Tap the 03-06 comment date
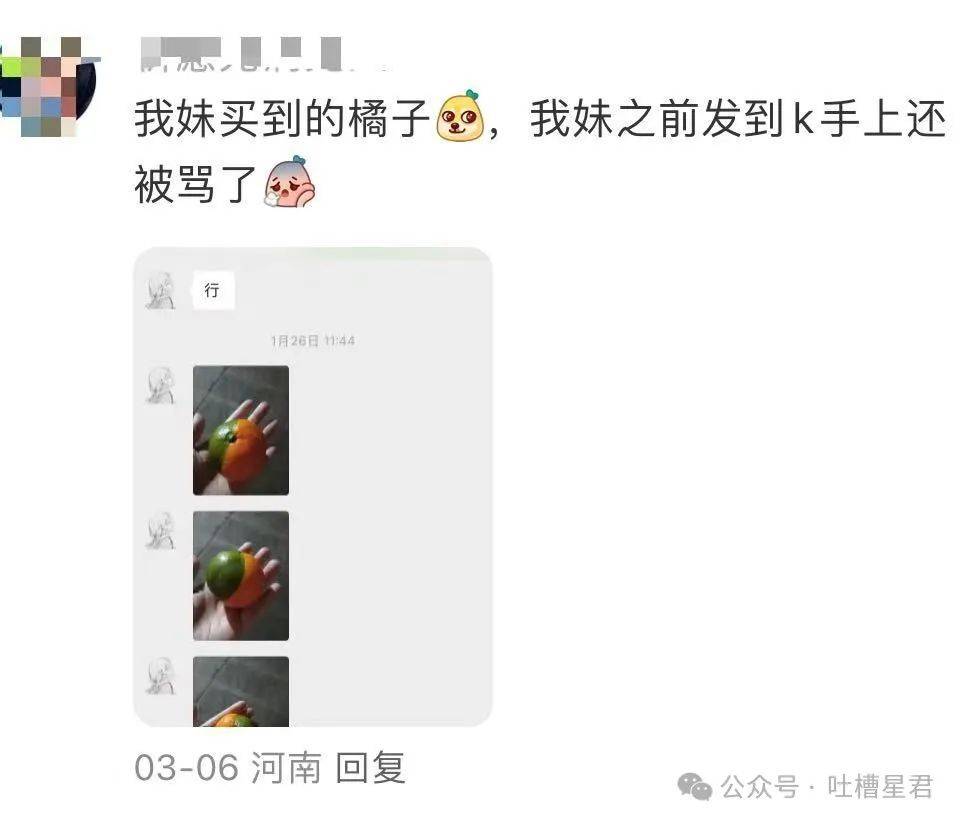This screenshot has width=964, height=825. [186, 768]
